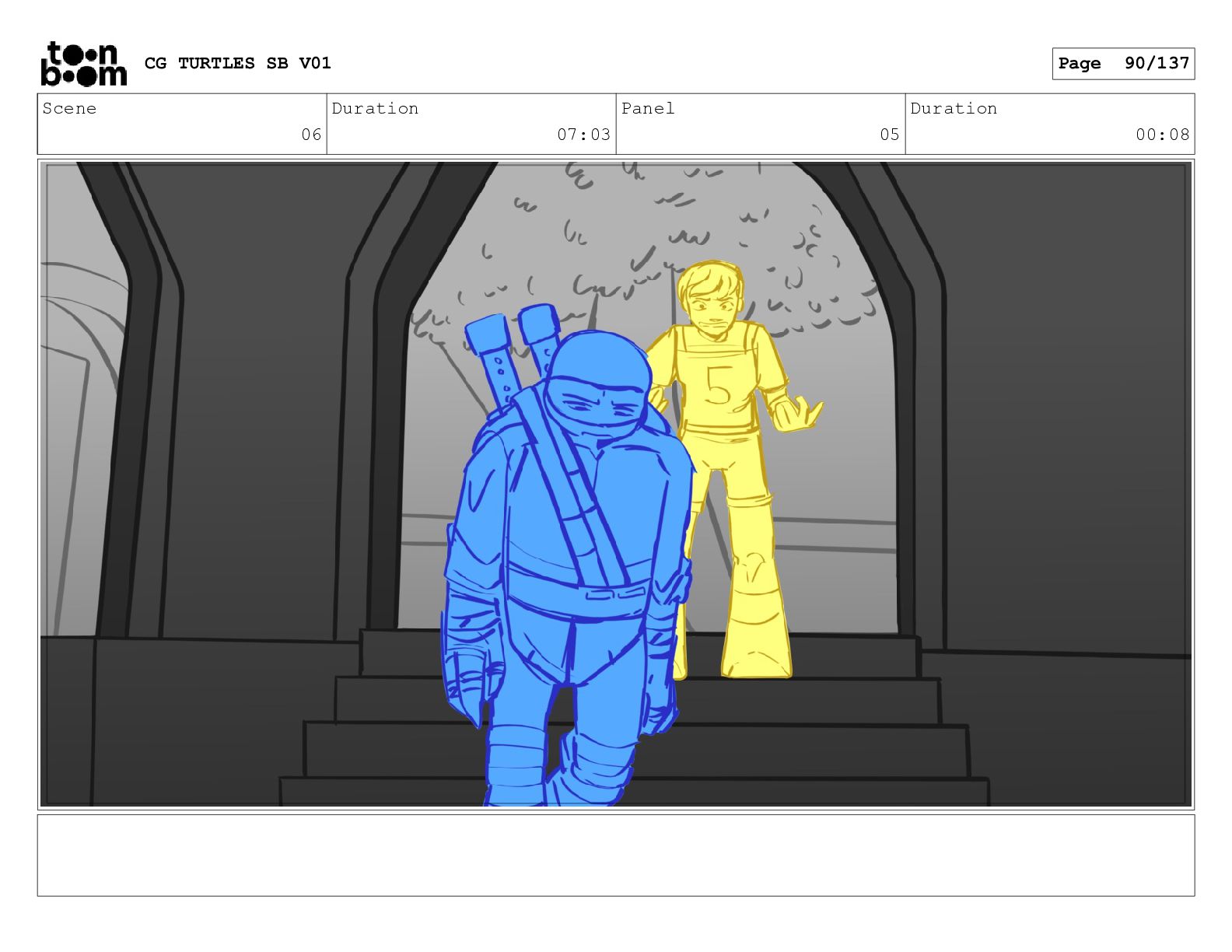Click the 'Duration' label beside the Scene cell

[x=375, y=108]
